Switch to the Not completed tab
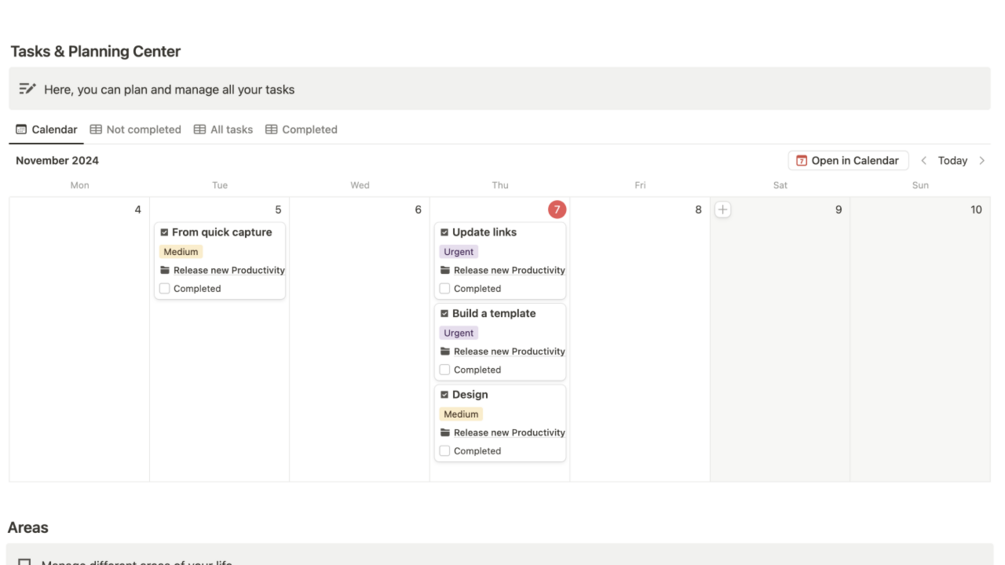 [135, 129]
